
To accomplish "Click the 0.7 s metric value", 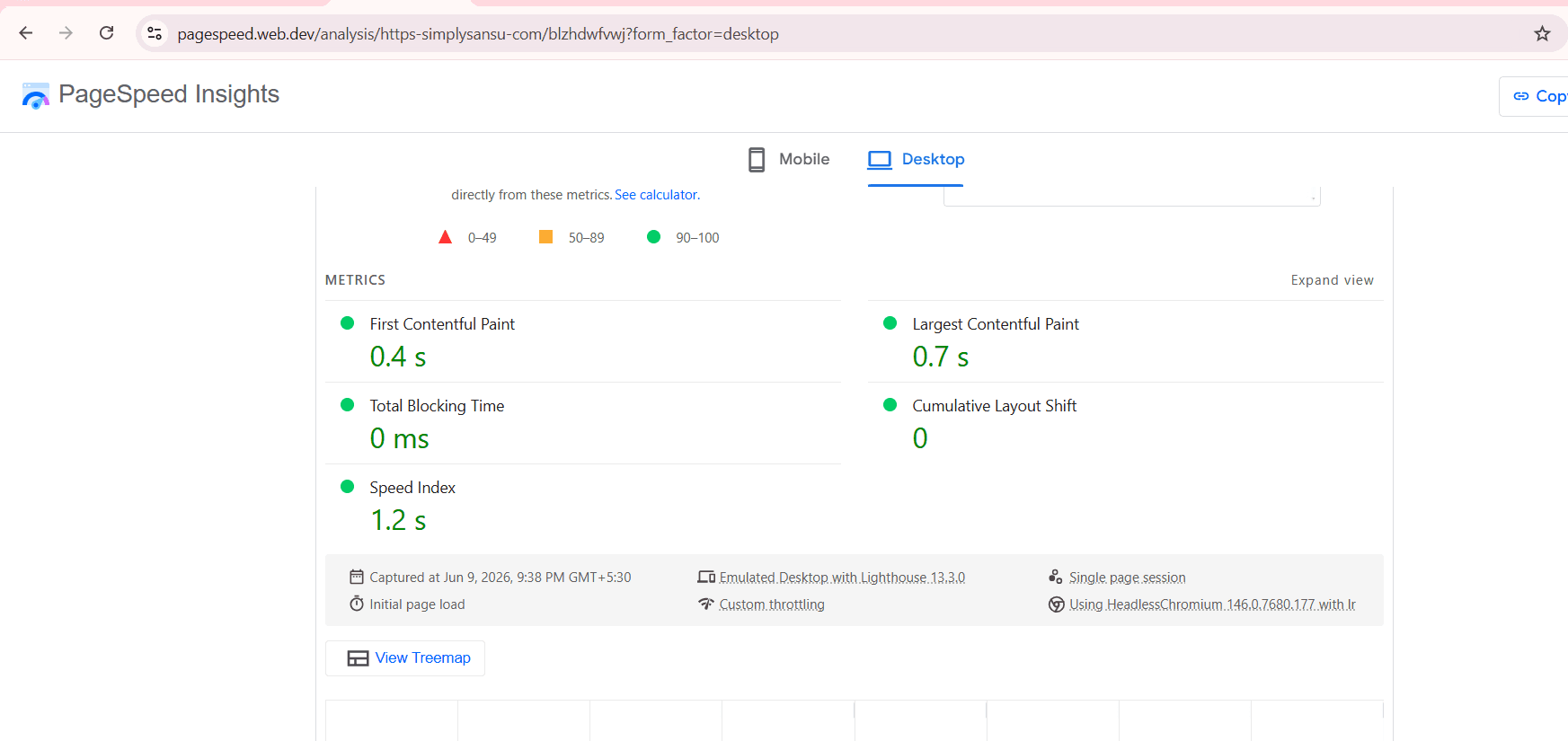I will (941, 357).
